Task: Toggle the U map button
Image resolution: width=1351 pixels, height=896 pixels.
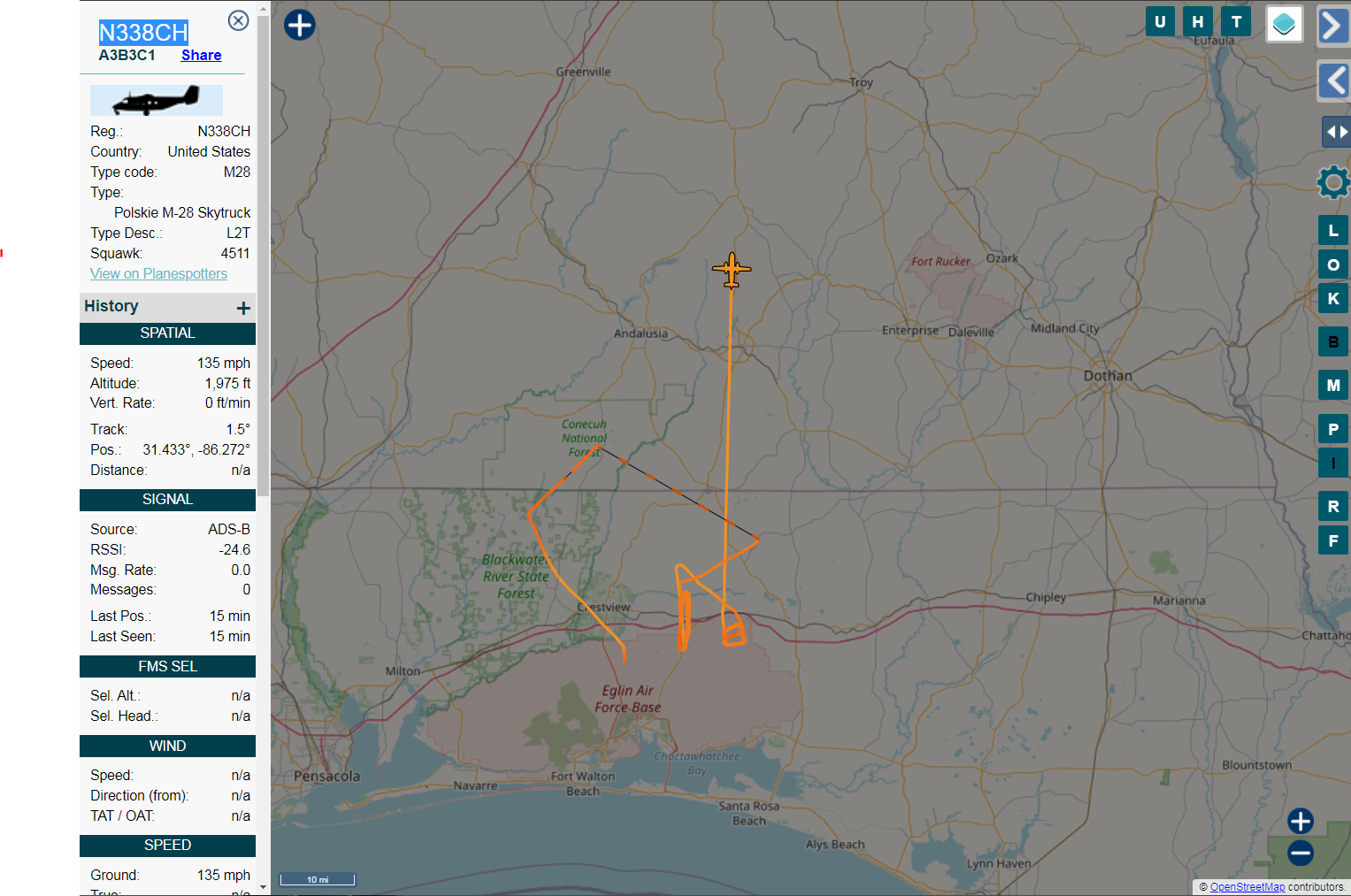Action: [x=1160, y=21]
